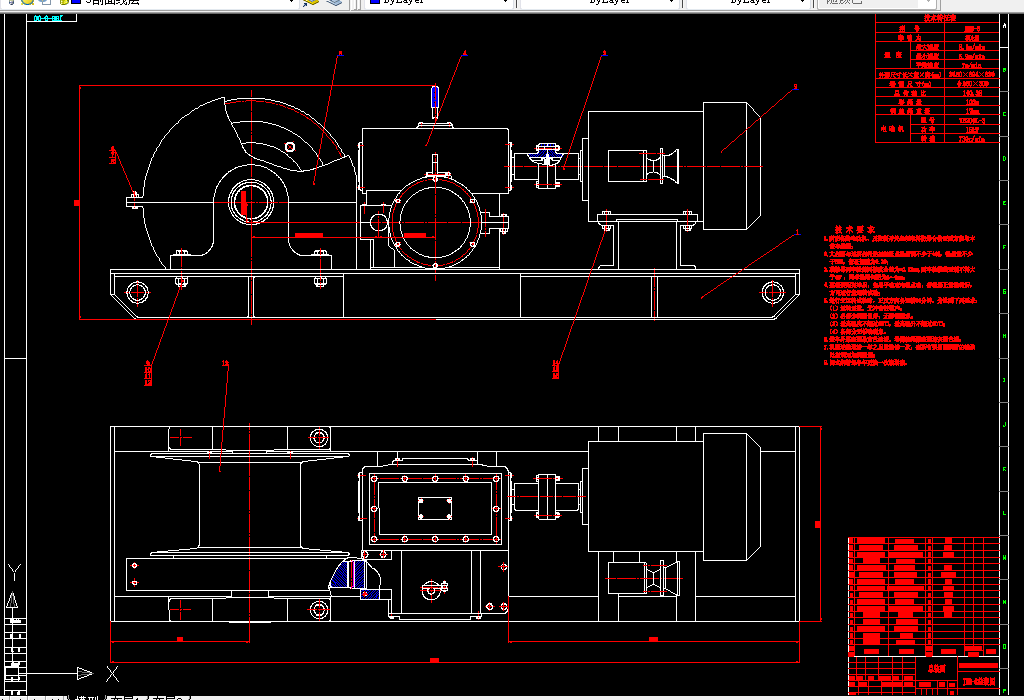The width and height of the screenshot is (1024, 700).
Task: Select the red grip on left vertical dimension
Action: coord(77,203)
